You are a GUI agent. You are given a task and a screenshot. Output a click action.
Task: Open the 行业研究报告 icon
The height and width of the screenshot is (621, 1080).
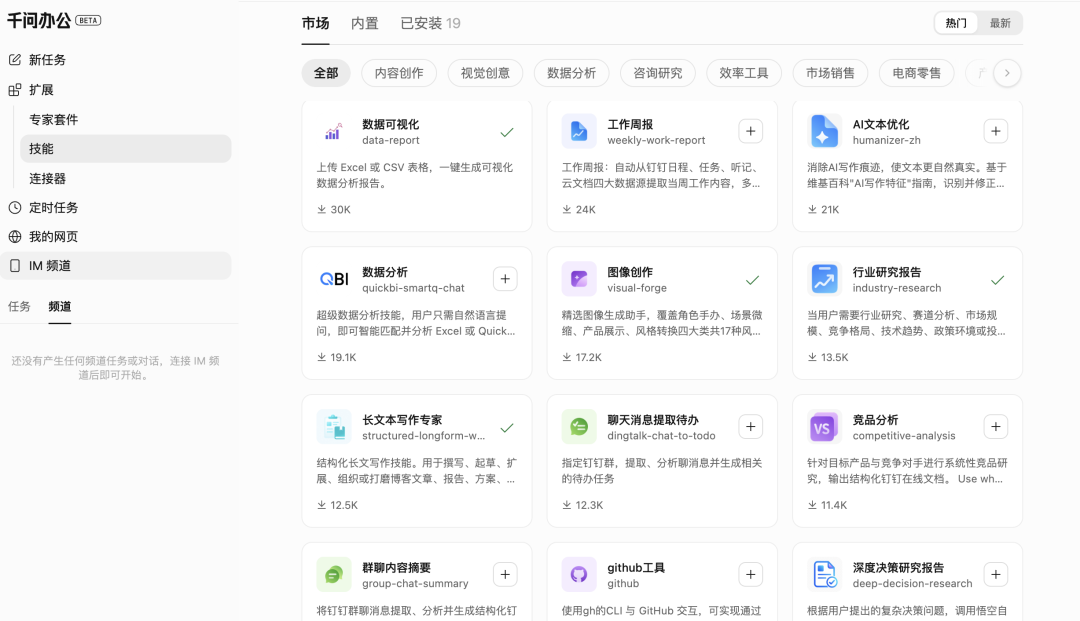tap(824, 280)
